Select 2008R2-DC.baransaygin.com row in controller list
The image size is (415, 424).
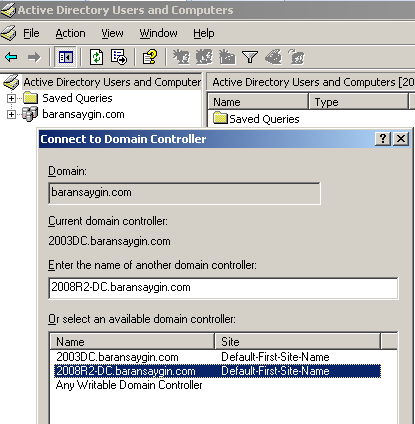pyautogui.click(x=217, y=371)
